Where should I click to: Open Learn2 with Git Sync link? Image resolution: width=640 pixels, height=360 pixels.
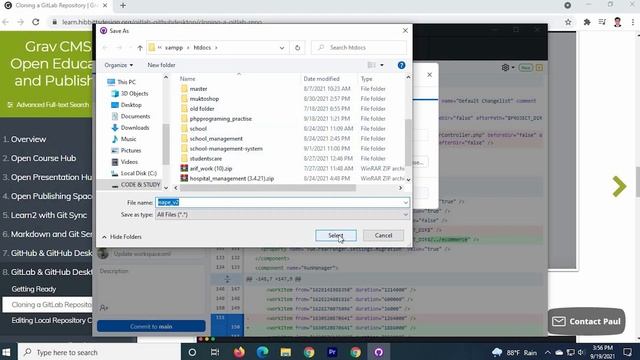pyautogui.click(x=49, y=215)
